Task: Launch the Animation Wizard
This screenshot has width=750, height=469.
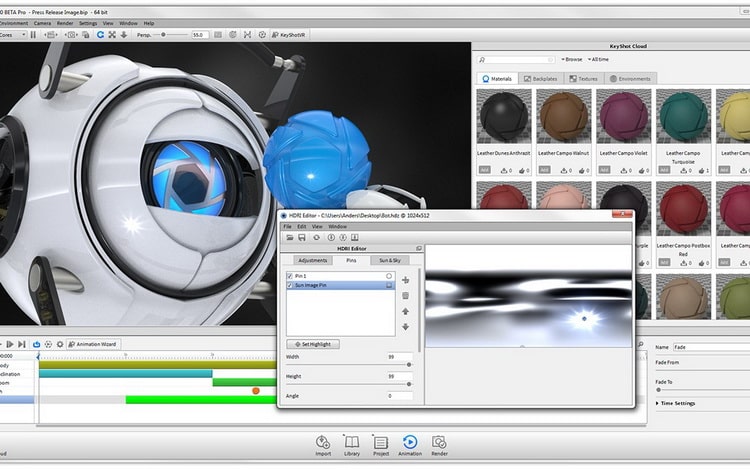Action: 93,344
